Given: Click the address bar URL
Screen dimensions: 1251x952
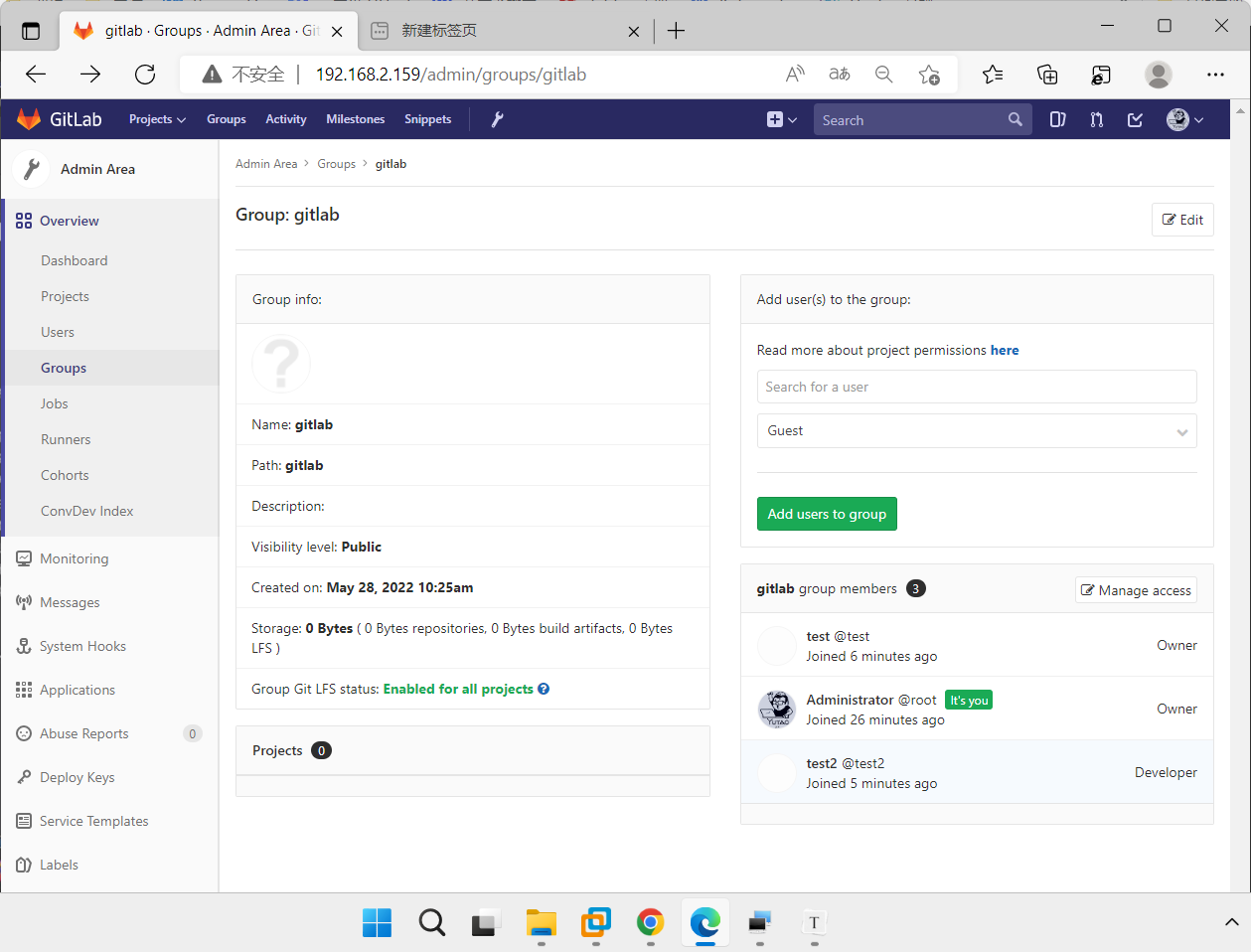Looking at the screenshot, I should click(451, 75).
